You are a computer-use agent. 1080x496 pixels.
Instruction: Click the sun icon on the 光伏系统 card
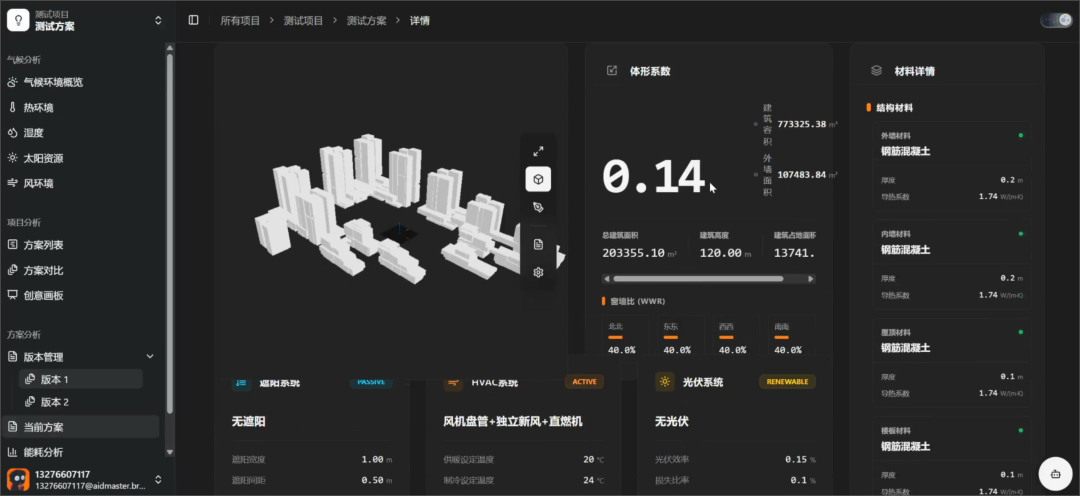[665, 382]
